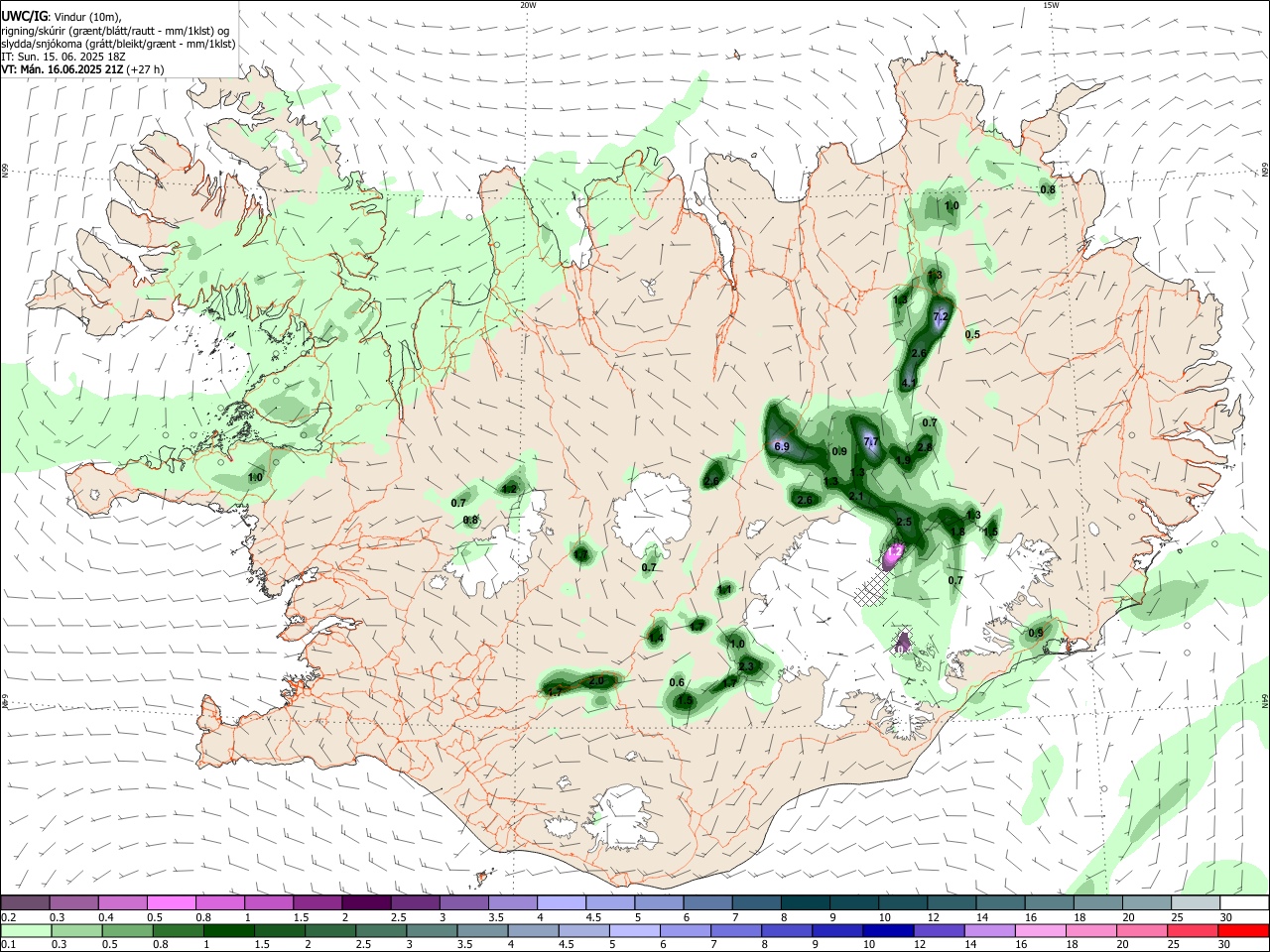Click the deep navy blue 10 swatch in the lower scale
This screenshot has height=952, width=1270.
pyautogui.click(x=888, y=931)
